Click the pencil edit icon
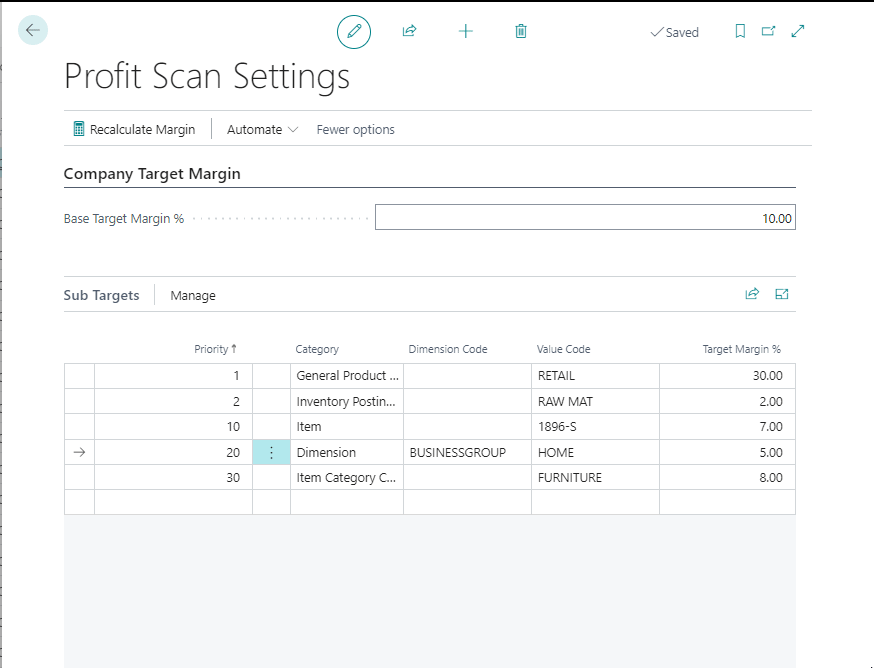 pos(353,32)
